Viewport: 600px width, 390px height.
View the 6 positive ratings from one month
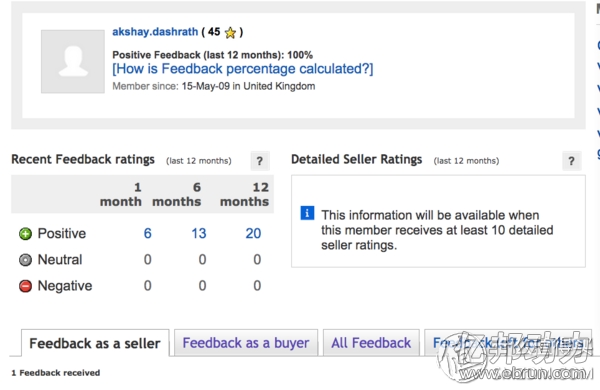148,233
